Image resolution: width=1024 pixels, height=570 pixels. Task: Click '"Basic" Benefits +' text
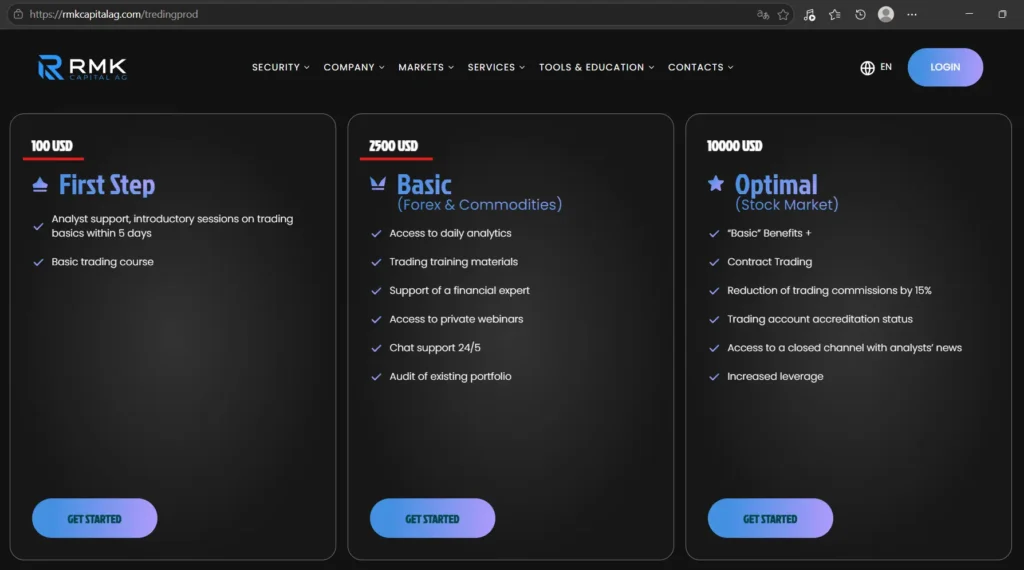point(769,233)
